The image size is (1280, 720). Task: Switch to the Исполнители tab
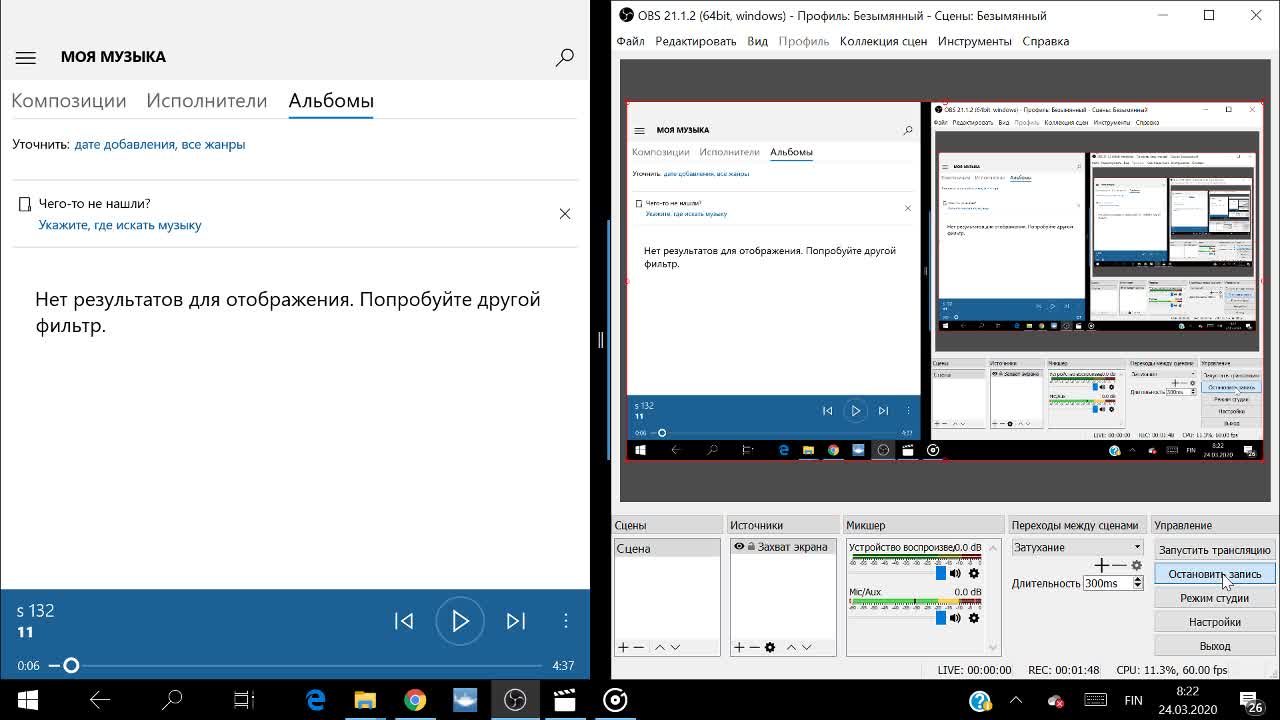click(207, 101)
